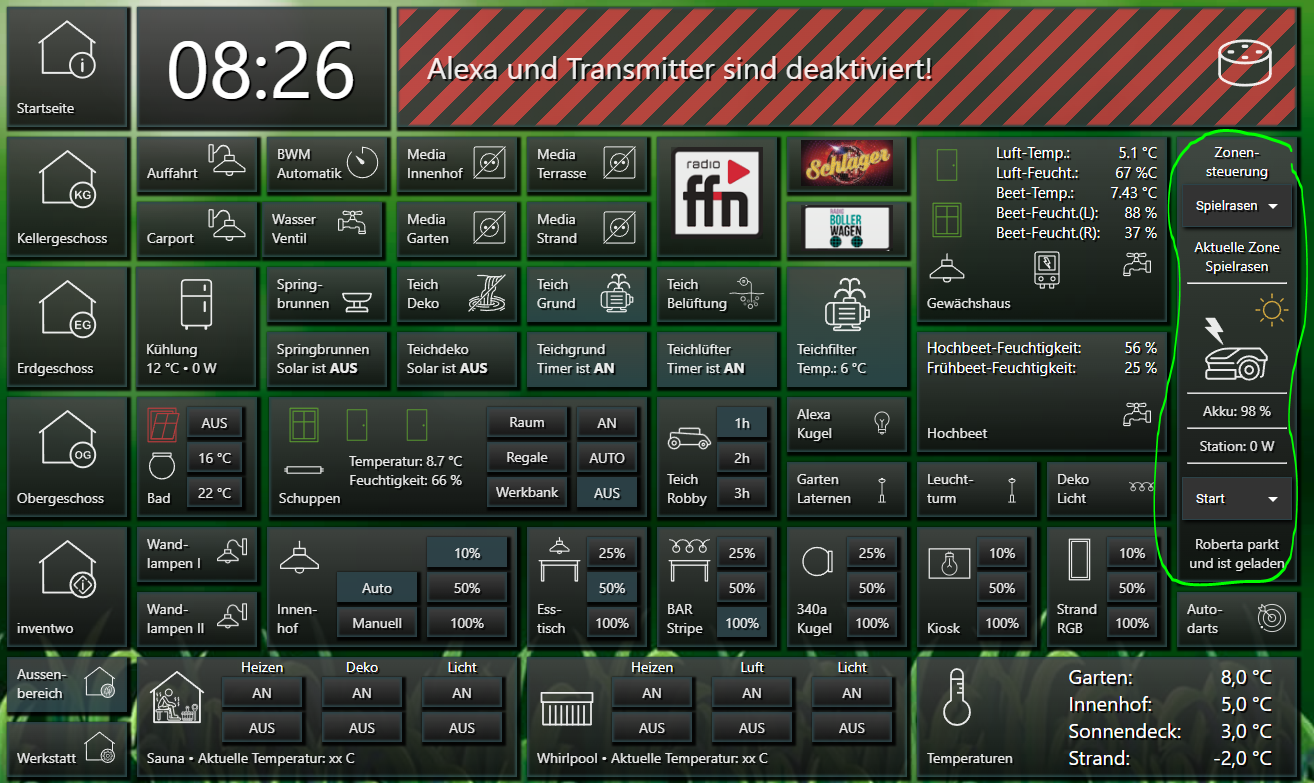This screenshot has width=1314, height=783.
Task: Play the Schlager radio station
Action: pos(847,165)
